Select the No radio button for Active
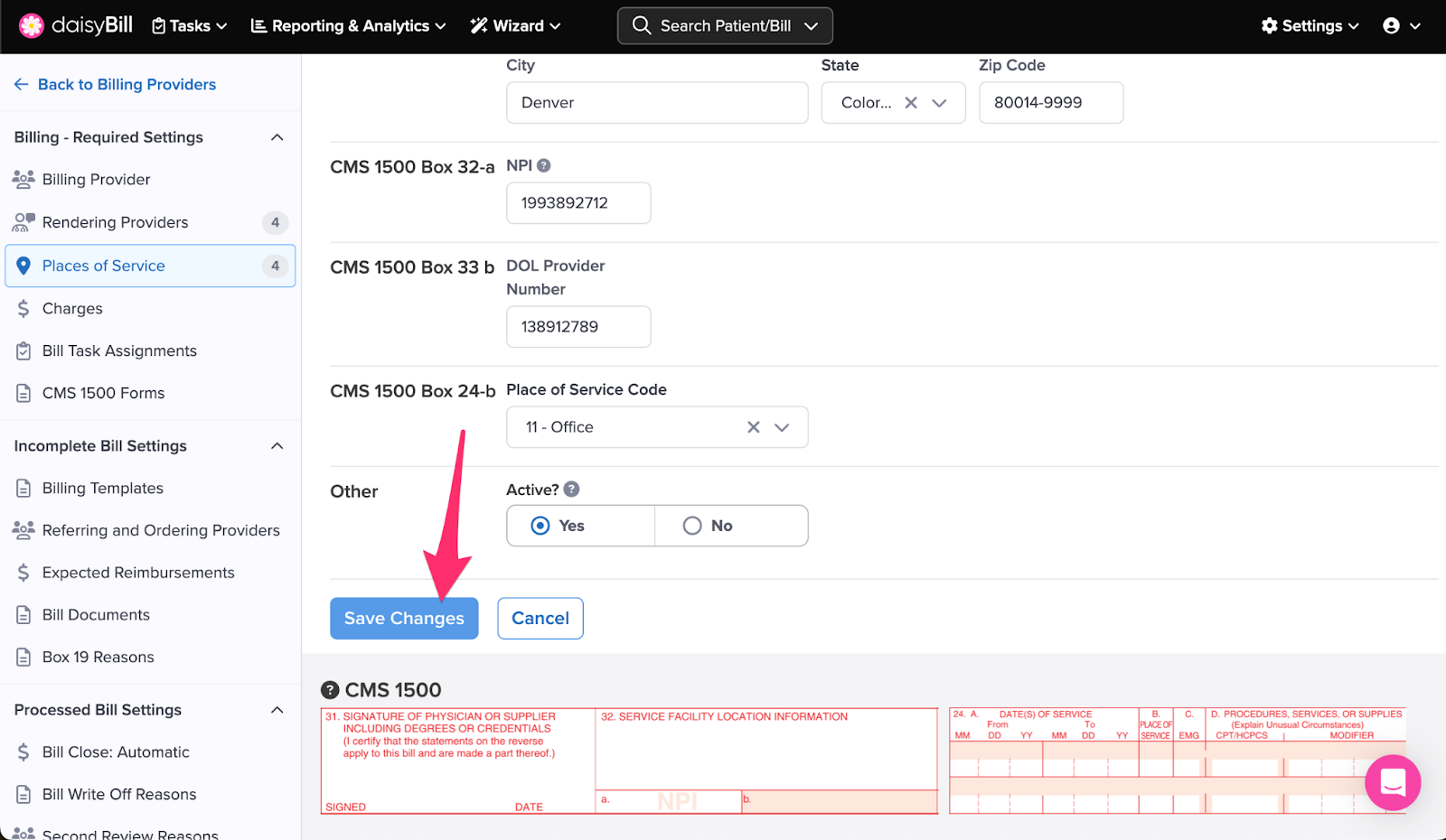 [692, 526]
